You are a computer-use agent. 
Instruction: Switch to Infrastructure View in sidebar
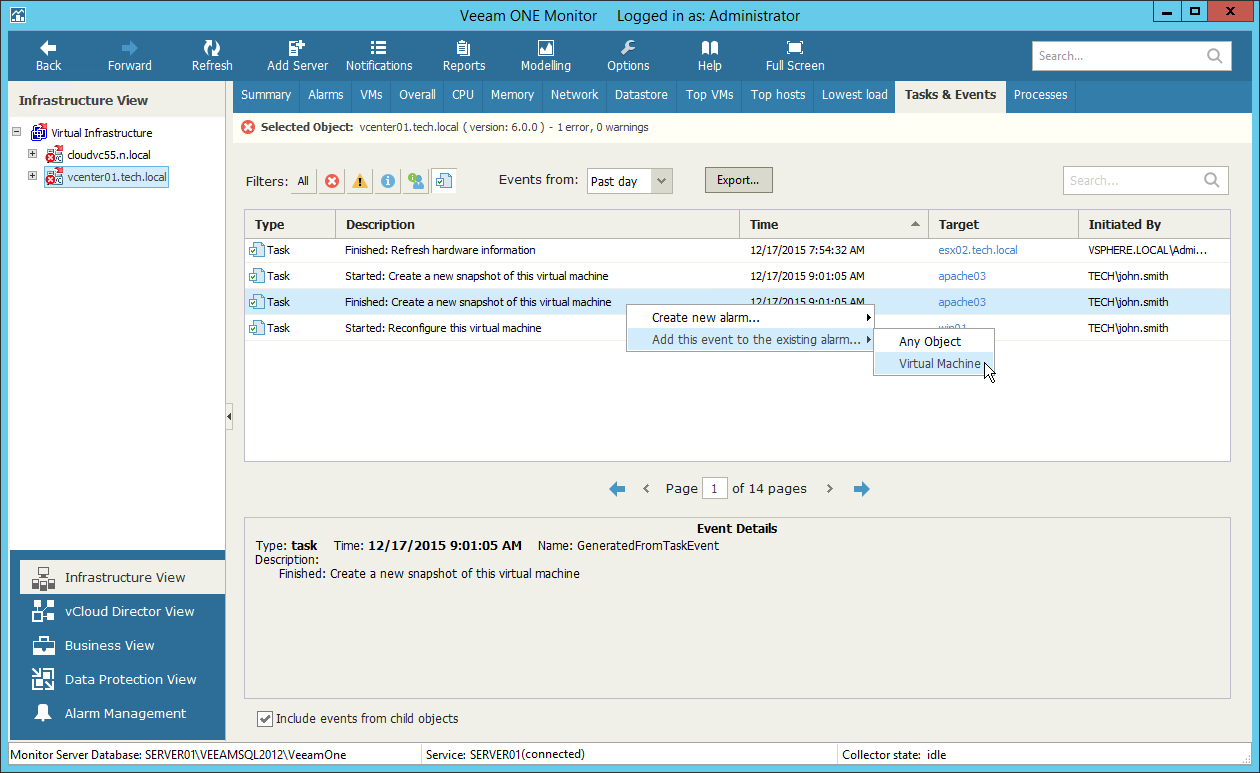[122, 577]
